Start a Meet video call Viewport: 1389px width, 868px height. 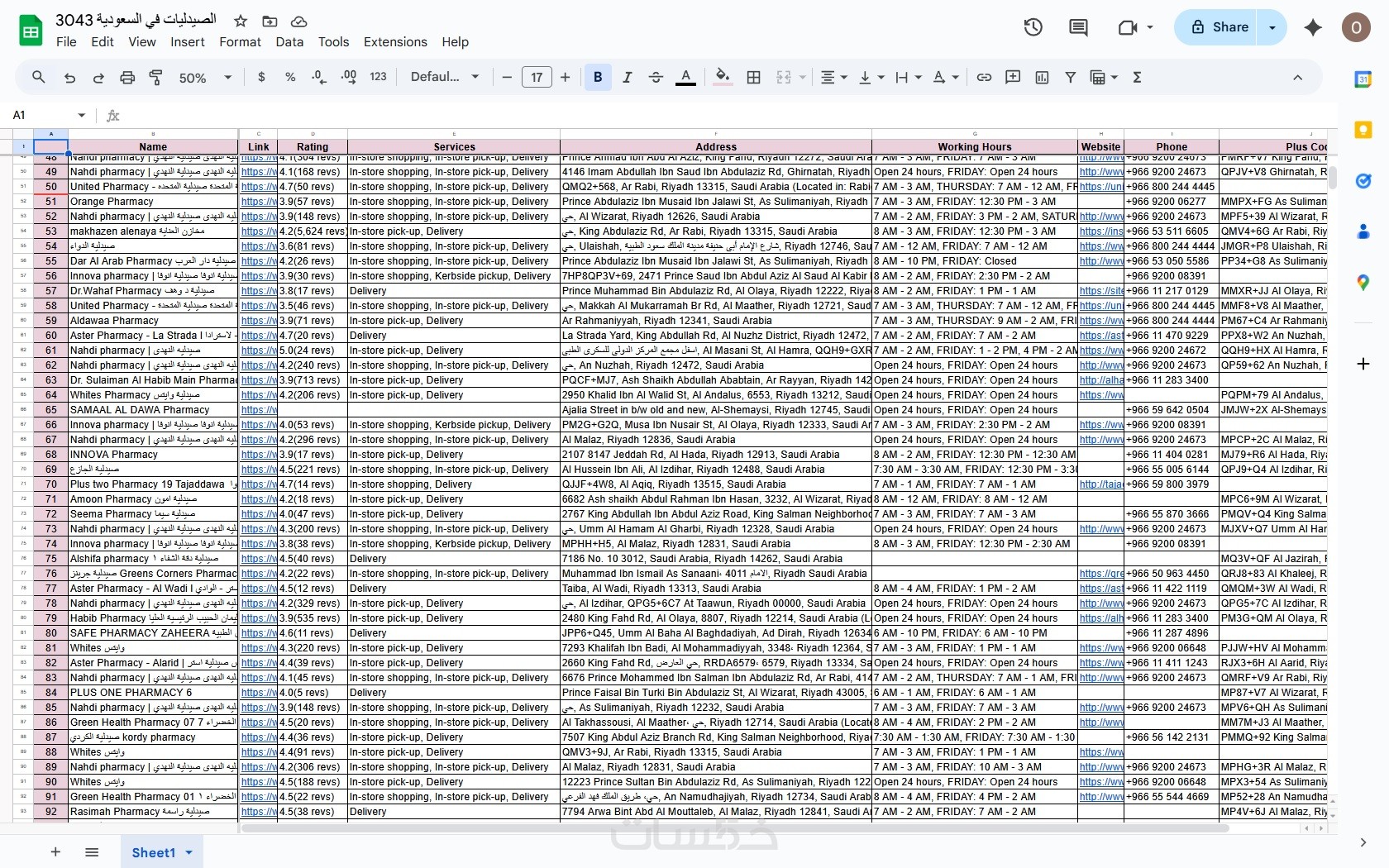coord(1128,27)
